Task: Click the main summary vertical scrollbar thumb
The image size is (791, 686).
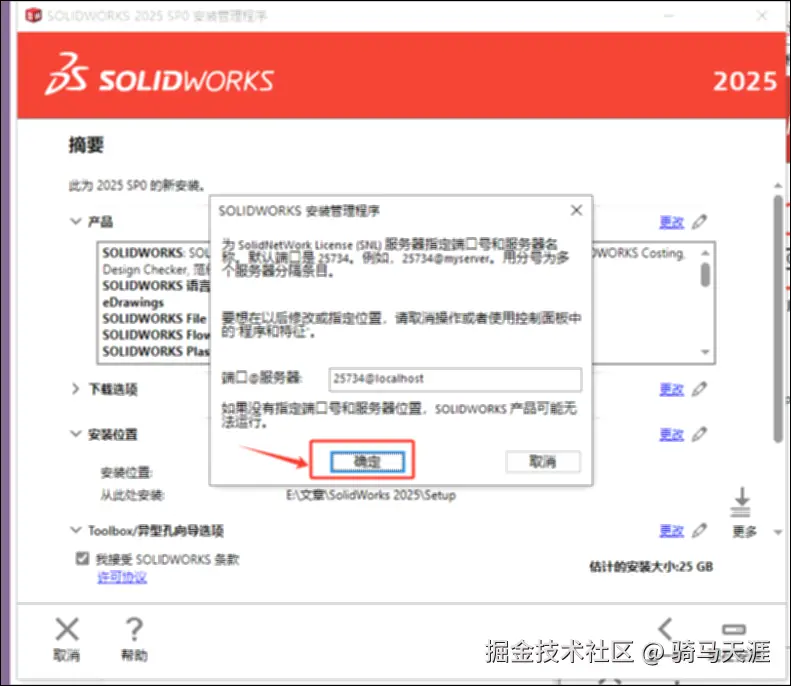Action: 778,319
